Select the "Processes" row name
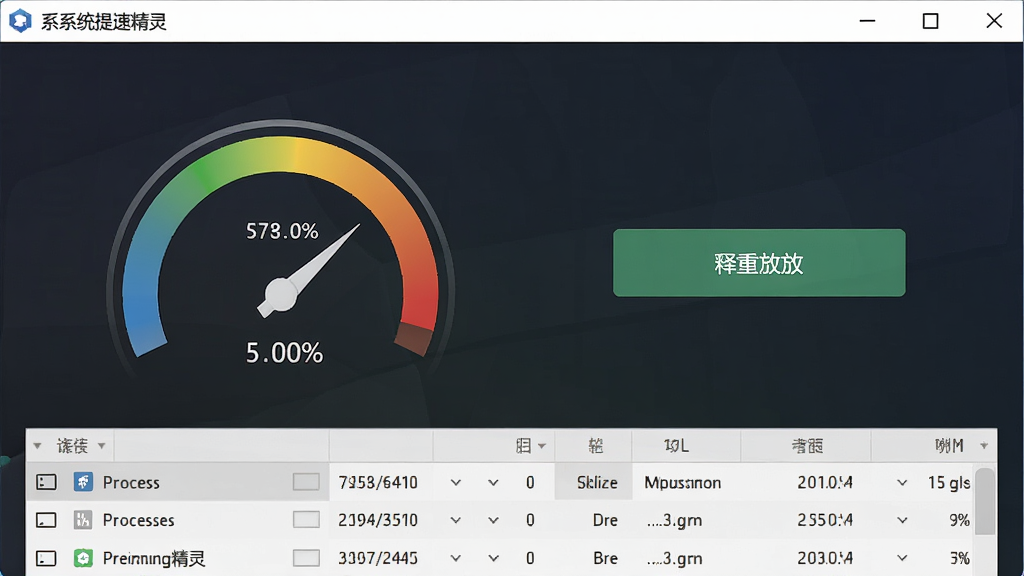Viewport: 1024px width, 576px height. 138,520
